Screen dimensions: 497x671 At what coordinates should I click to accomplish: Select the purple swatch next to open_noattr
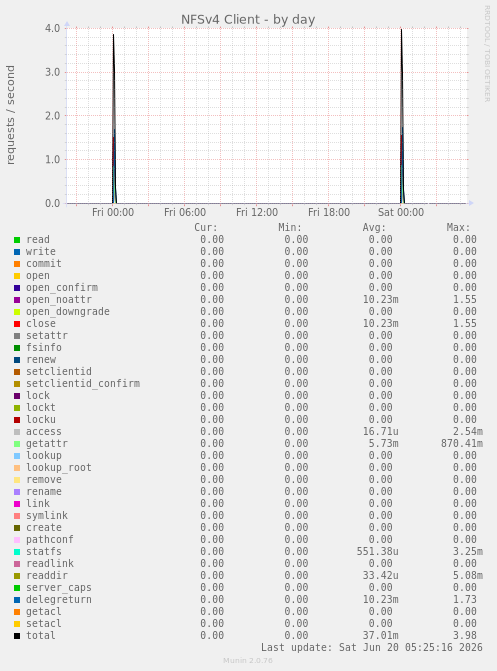click(x=17, y=300)
